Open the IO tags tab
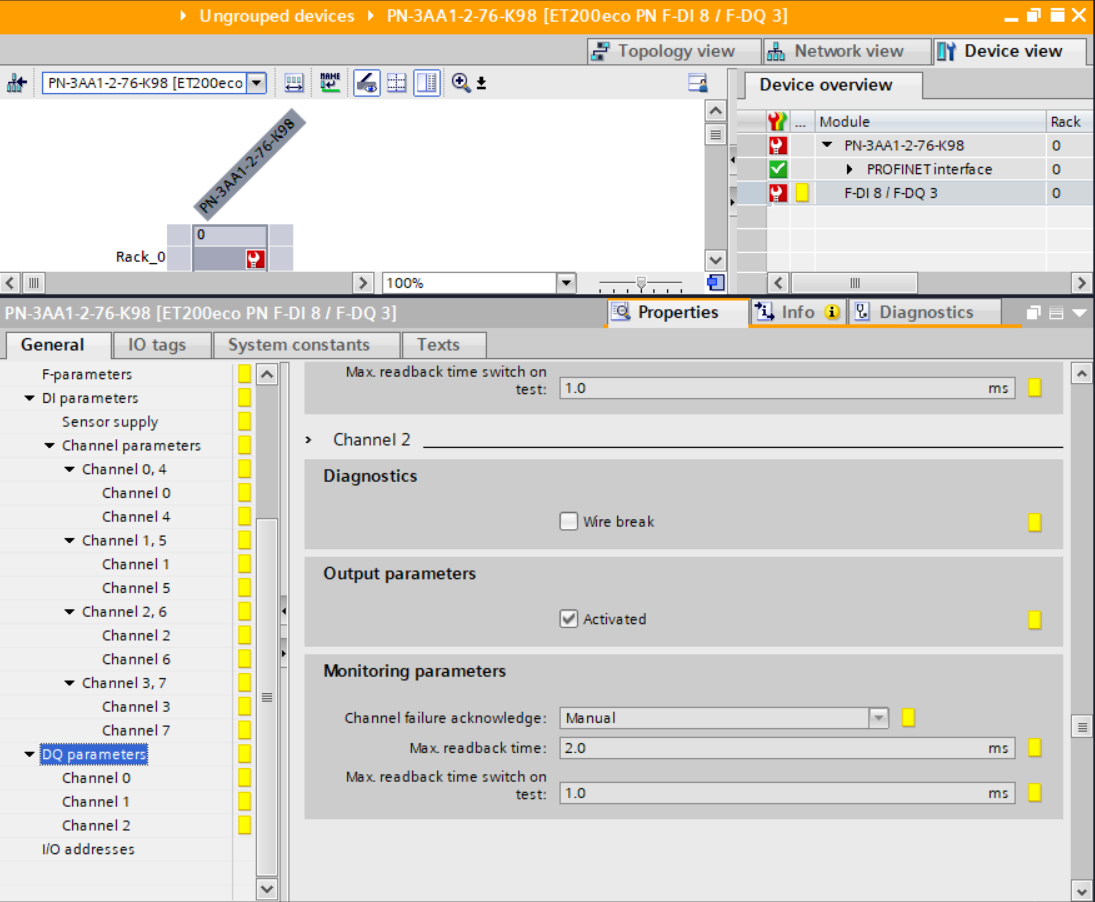This screenshot has width=1095, height=902. [x=157, y=345]
